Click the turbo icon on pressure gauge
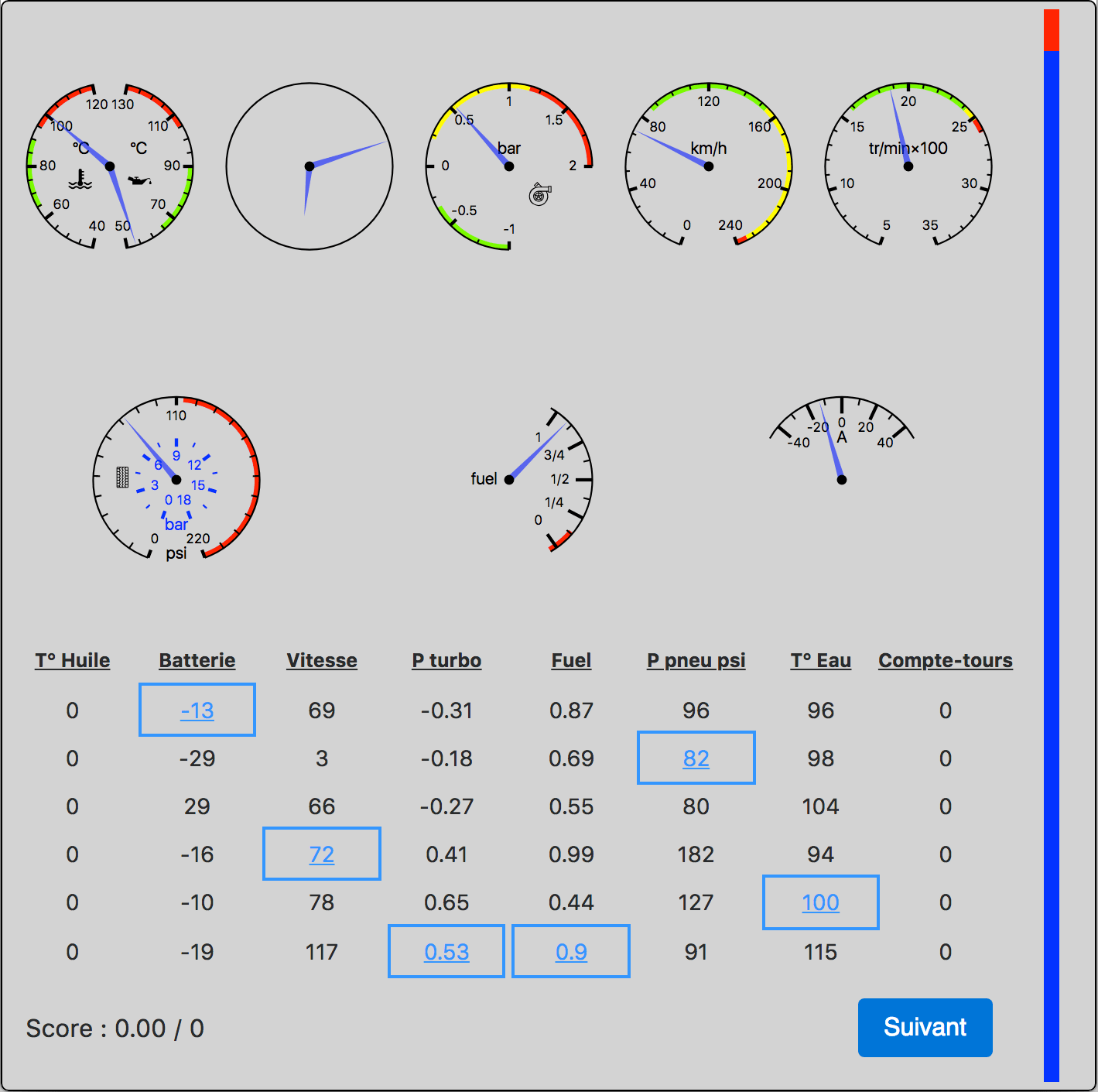Viewport: 1098px width, 1092px height. pyautogui.click(x=539, y=194)
